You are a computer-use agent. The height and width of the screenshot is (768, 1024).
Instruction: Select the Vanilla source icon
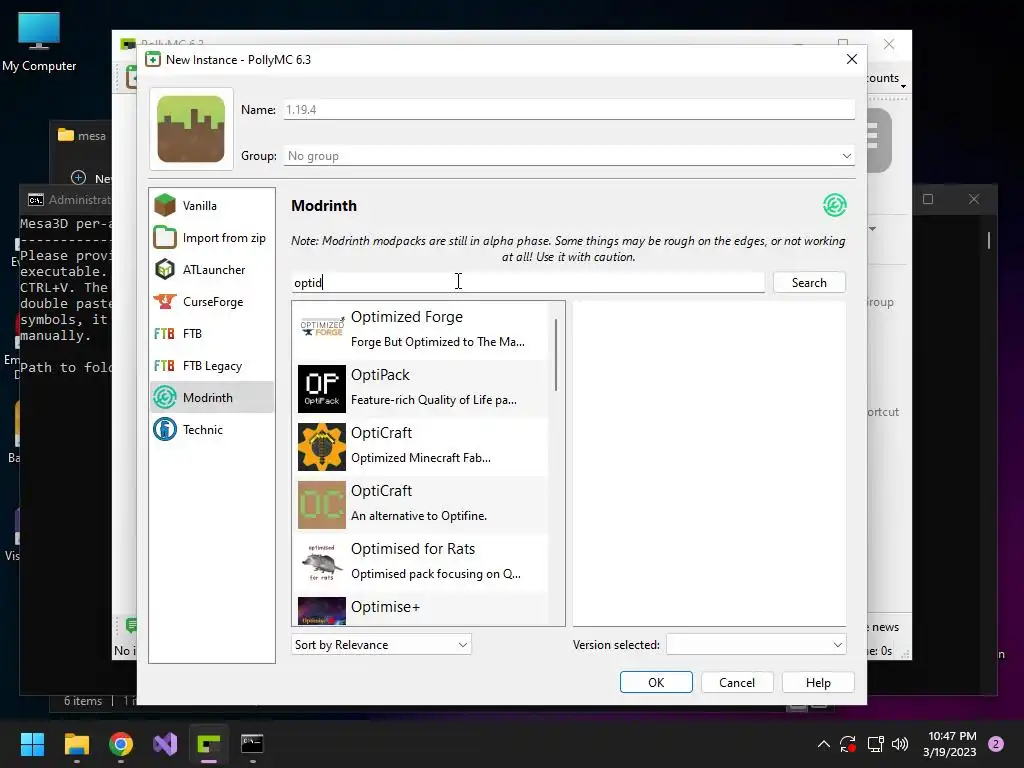[165, 206]
